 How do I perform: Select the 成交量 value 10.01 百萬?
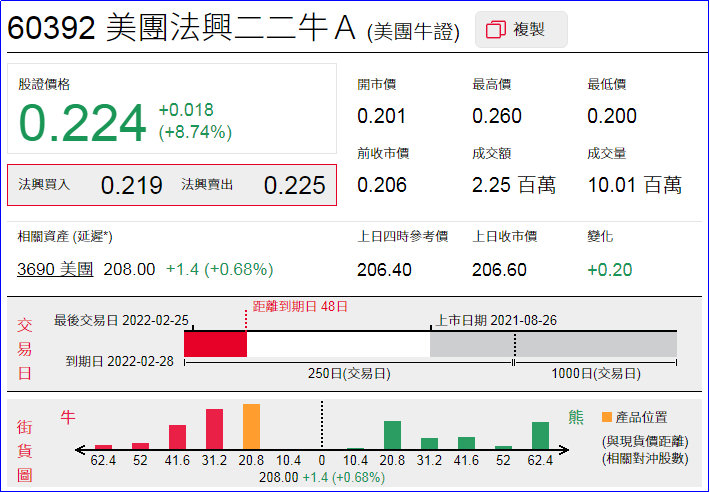click(x=634, y=185)
